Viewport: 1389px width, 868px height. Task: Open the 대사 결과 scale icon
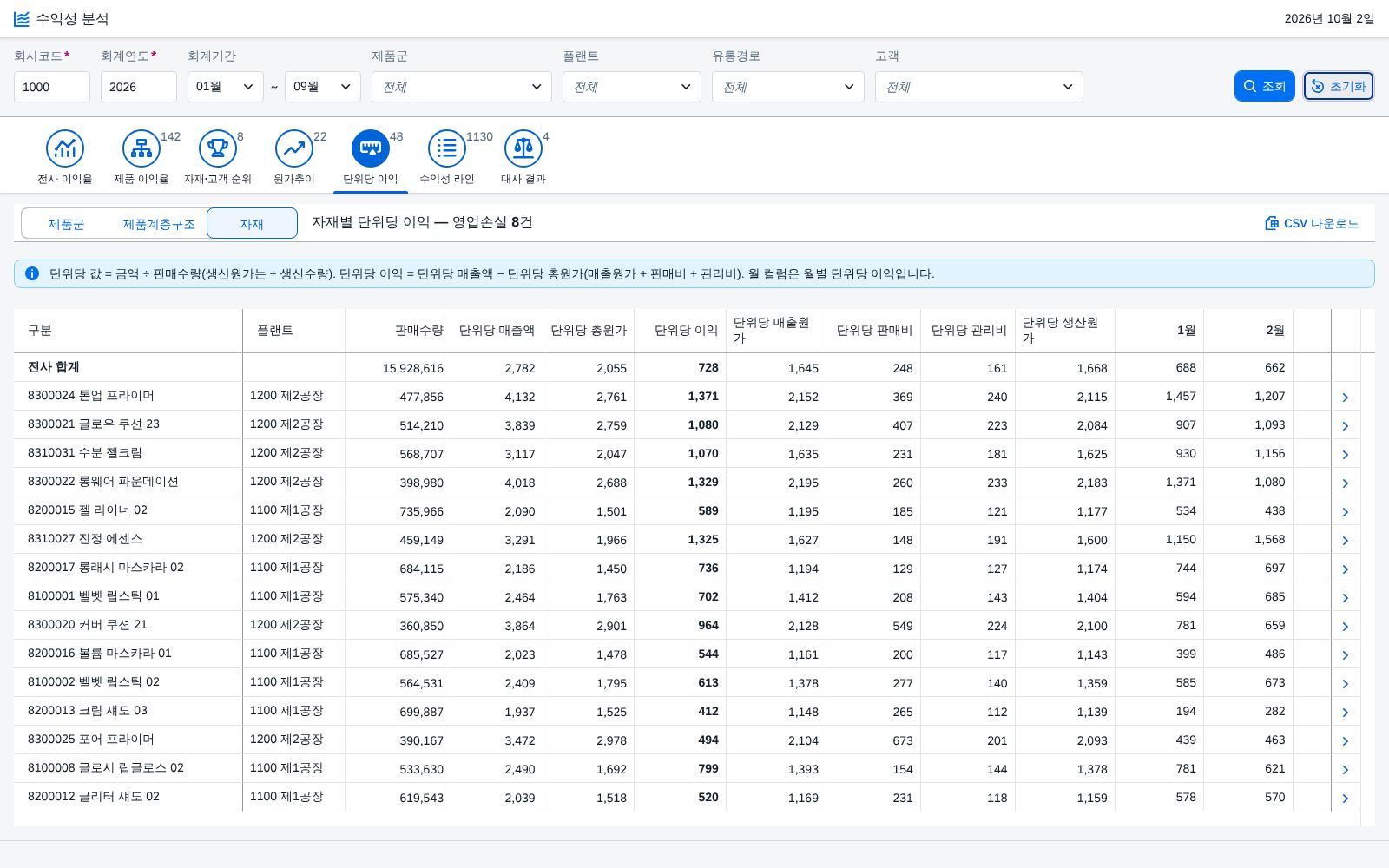(523, 148)
